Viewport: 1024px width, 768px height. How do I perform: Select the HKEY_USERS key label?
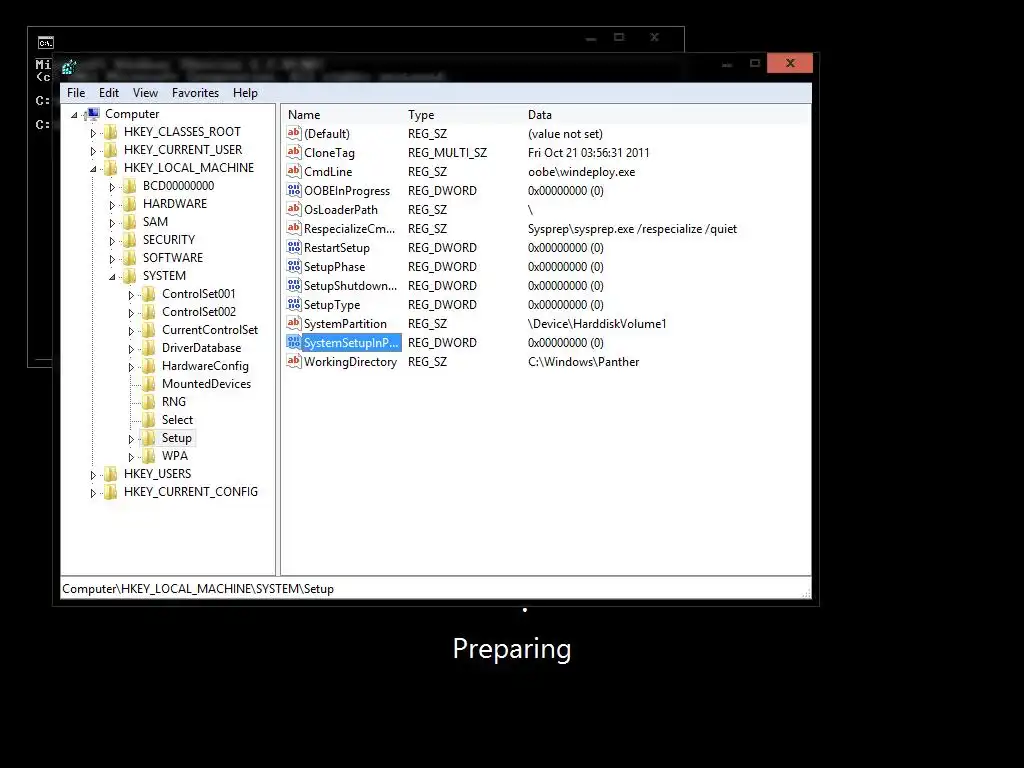157,473
